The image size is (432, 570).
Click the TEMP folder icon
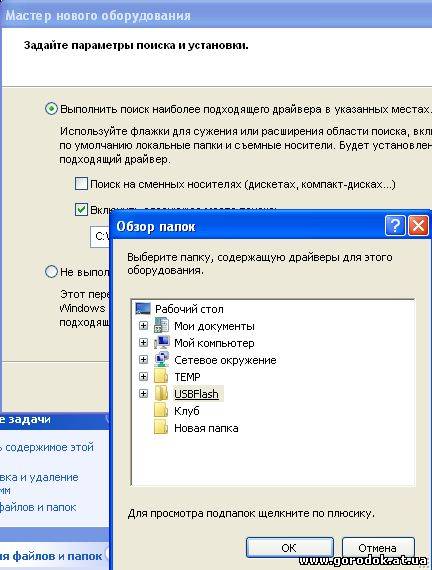pos(161,376)
